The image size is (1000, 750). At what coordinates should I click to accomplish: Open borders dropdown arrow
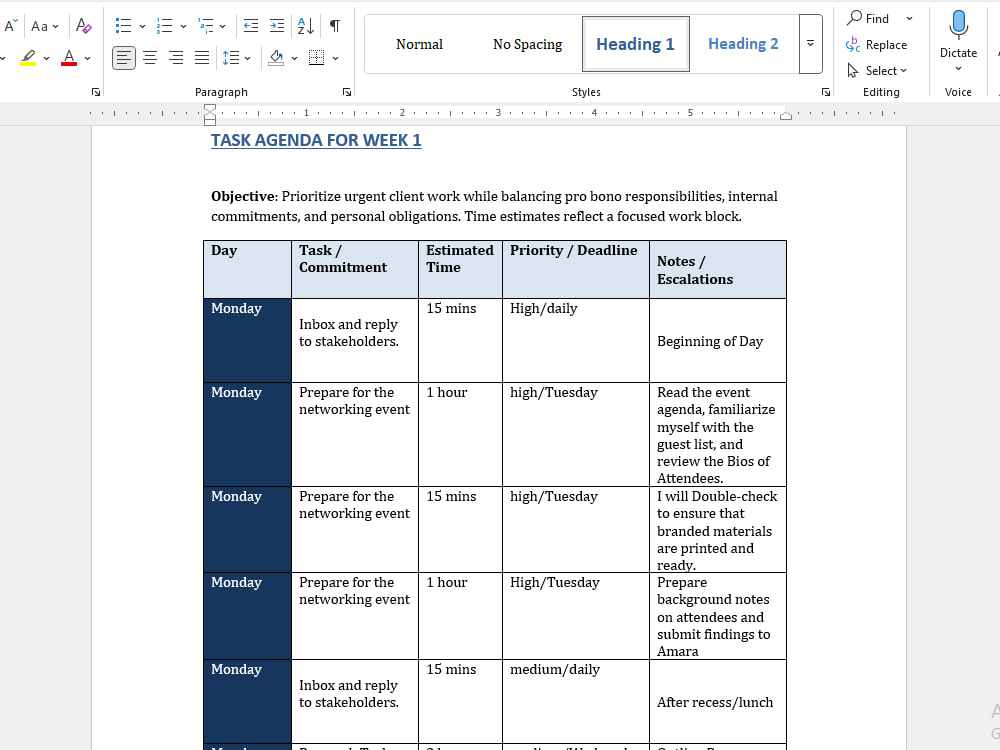click(335, 59)
